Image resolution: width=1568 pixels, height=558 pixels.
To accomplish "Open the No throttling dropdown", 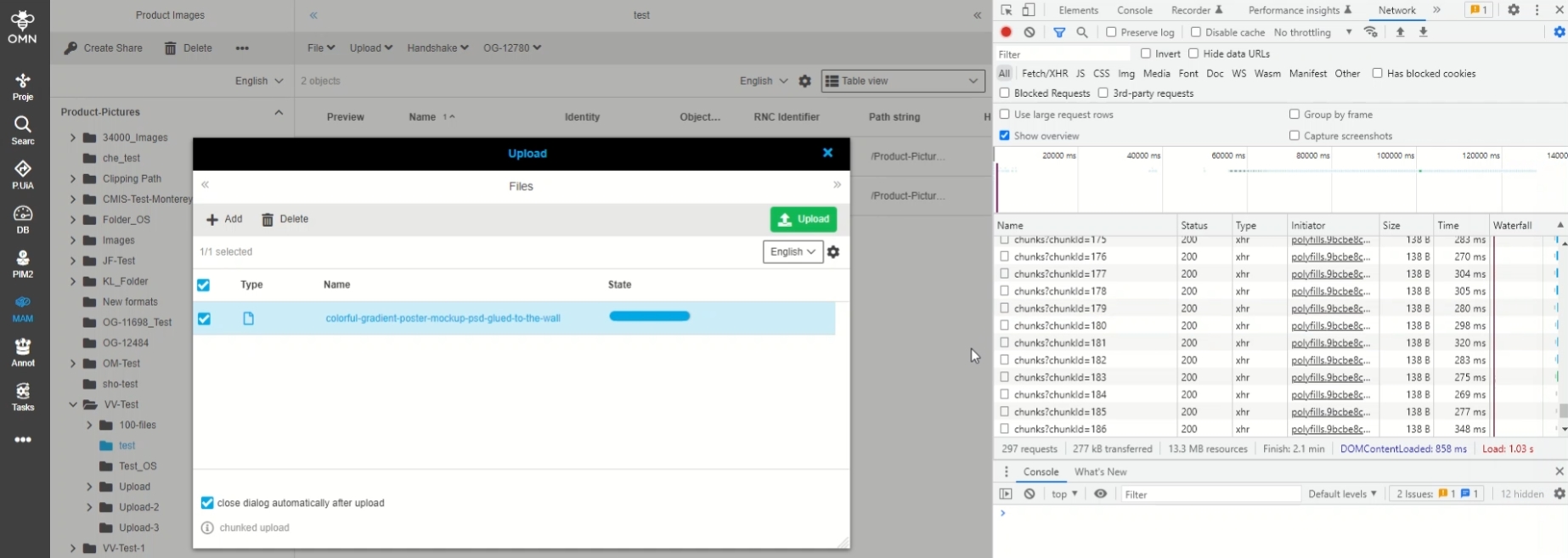I will 1313,32.
